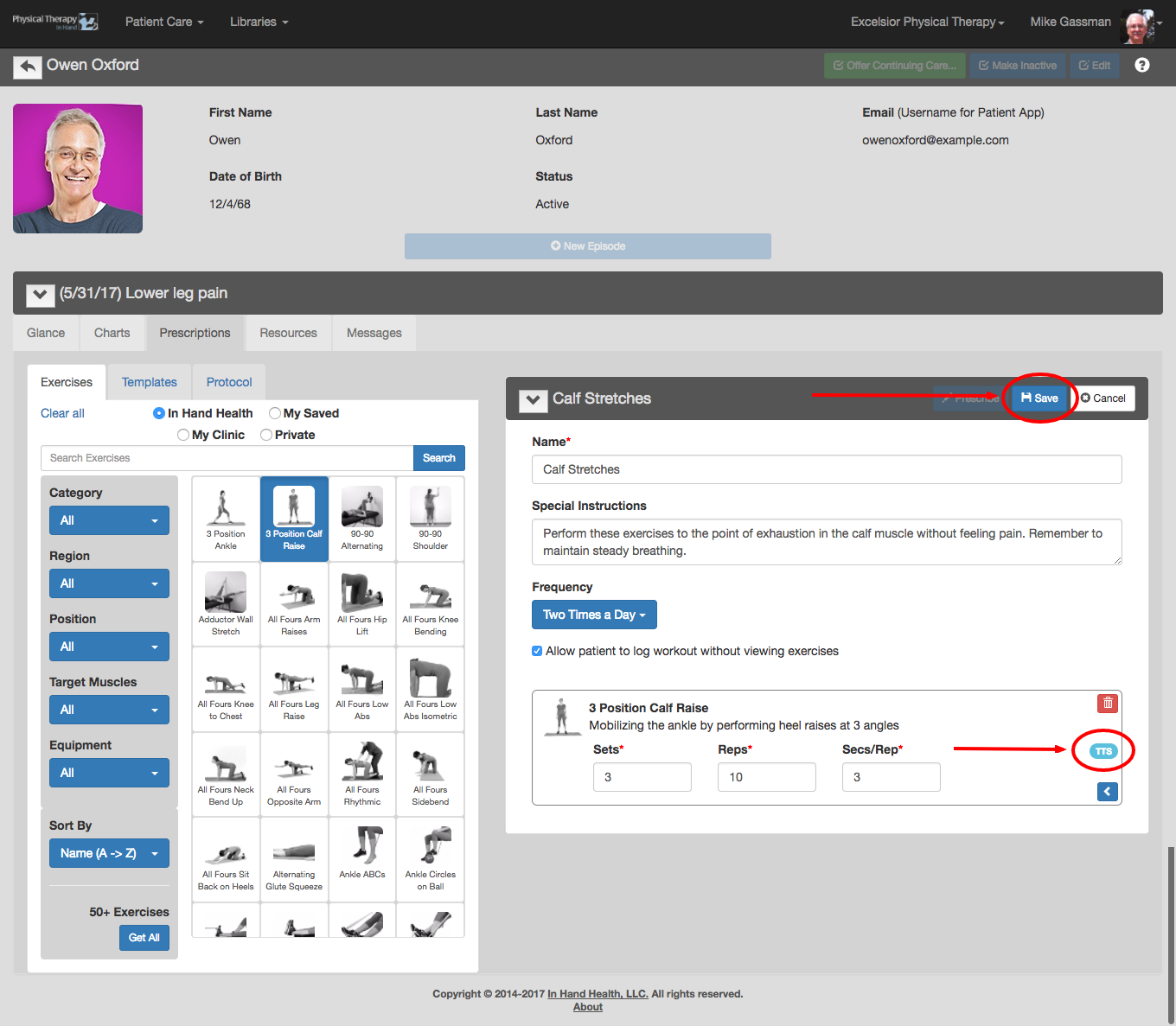Click the Mike Gassman profile avatar
This screenshot has width=1176, height=1026.
pos(1138,26)
